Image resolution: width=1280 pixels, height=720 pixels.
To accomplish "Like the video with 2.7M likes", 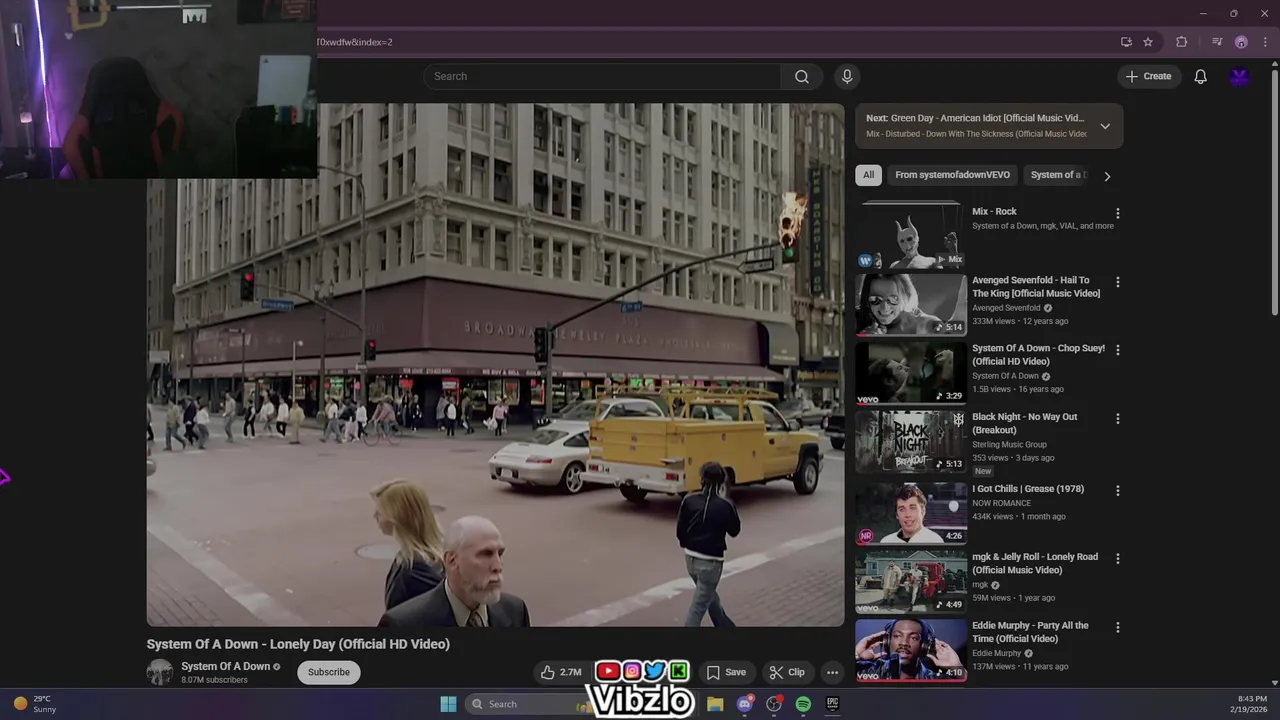I will click(561, 672).
